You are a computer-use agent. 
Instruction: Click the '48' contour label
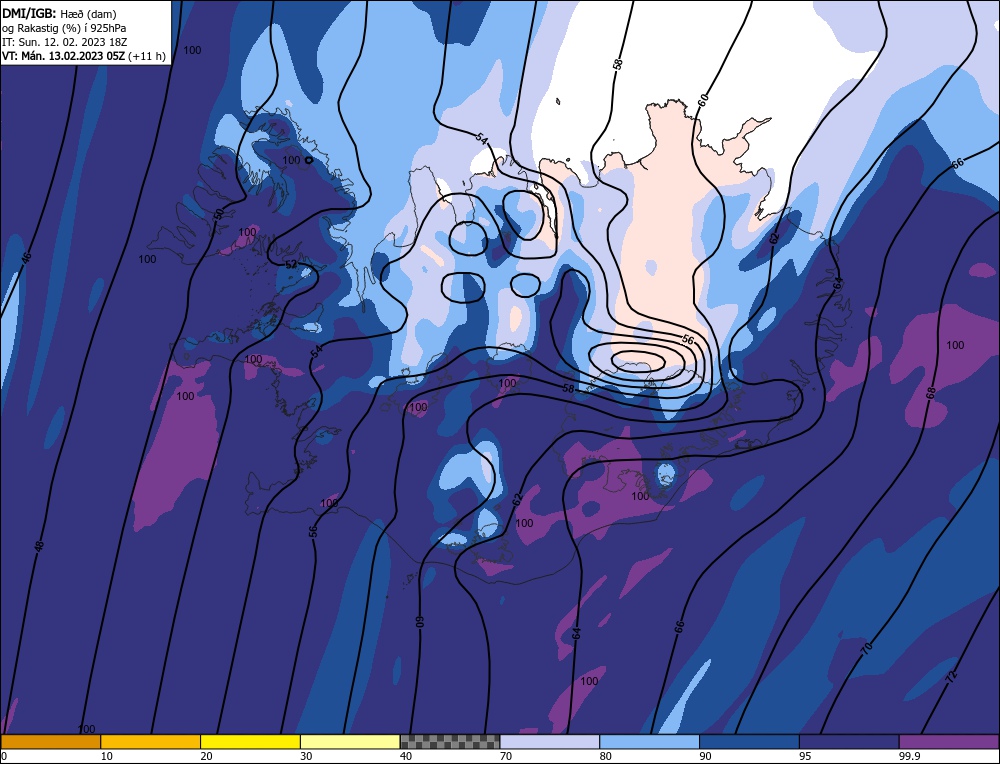click(40, 546)
